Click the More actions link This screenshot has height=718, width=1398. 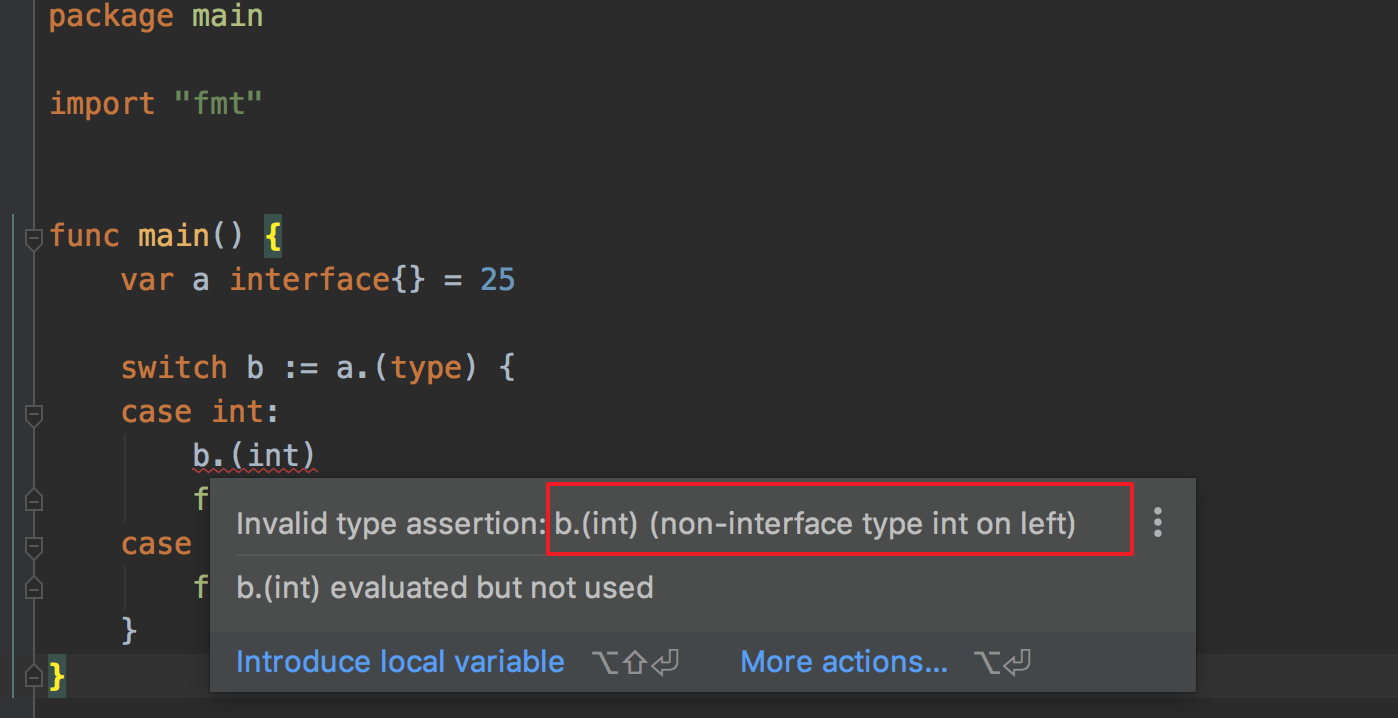[844, 662]
